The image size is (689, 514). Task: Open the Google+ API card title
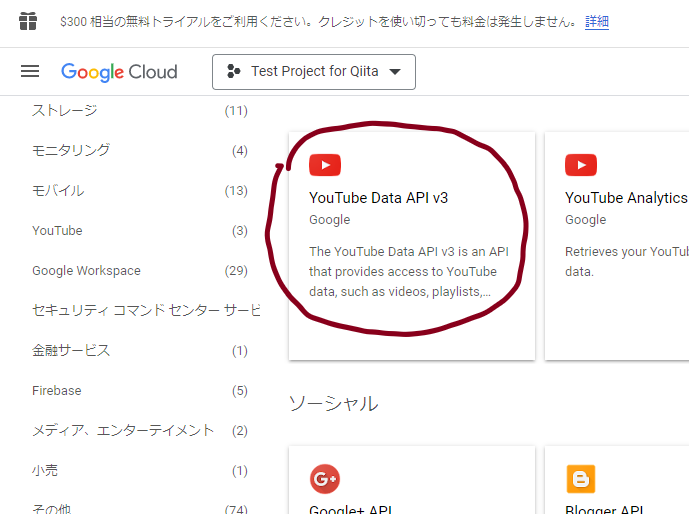pyautogui.click(x=351, y=509)
